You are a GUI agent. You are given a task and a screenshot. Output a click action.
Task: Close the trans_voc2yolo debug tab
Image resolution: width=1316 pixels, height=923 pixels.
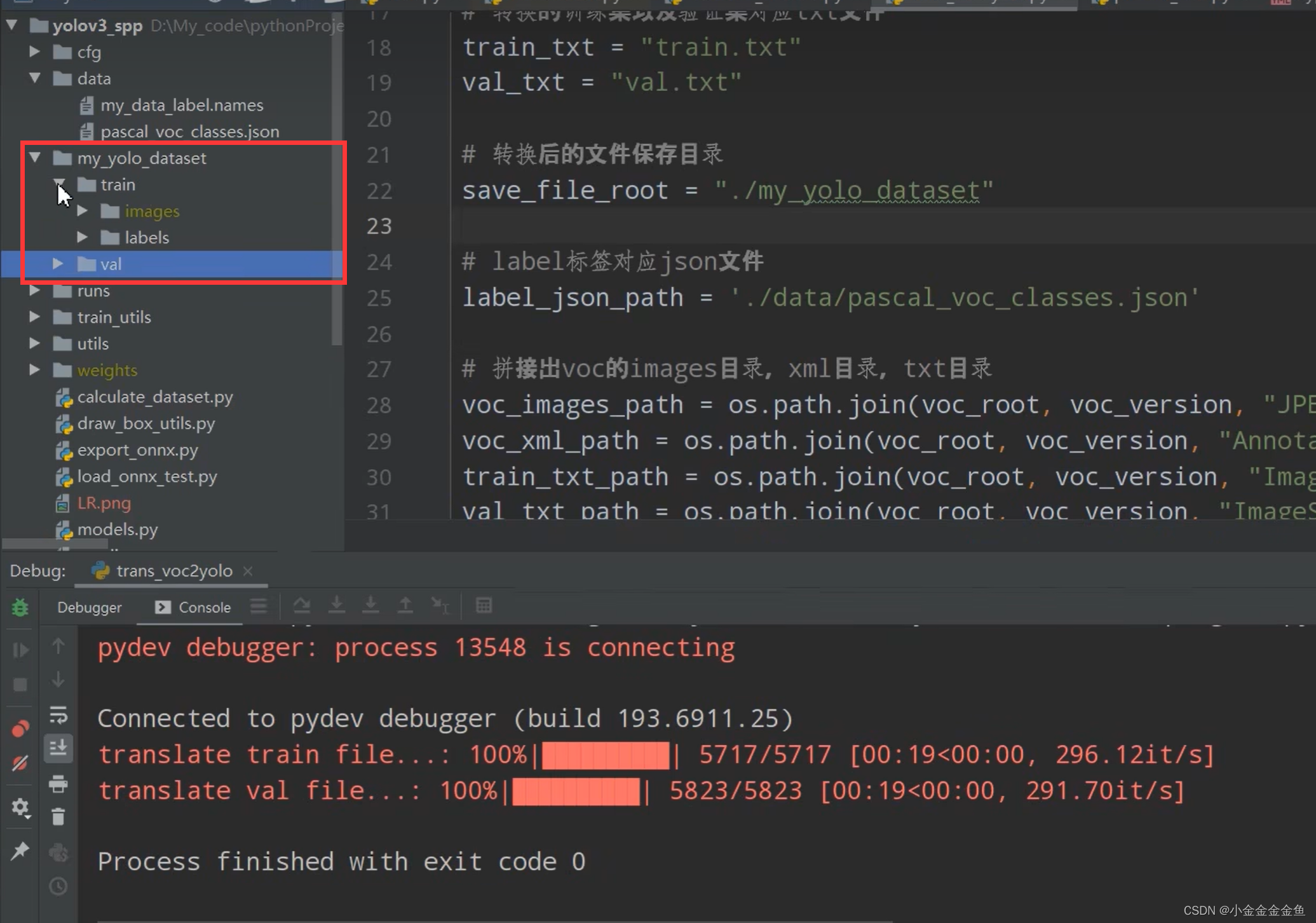[248, 571]
